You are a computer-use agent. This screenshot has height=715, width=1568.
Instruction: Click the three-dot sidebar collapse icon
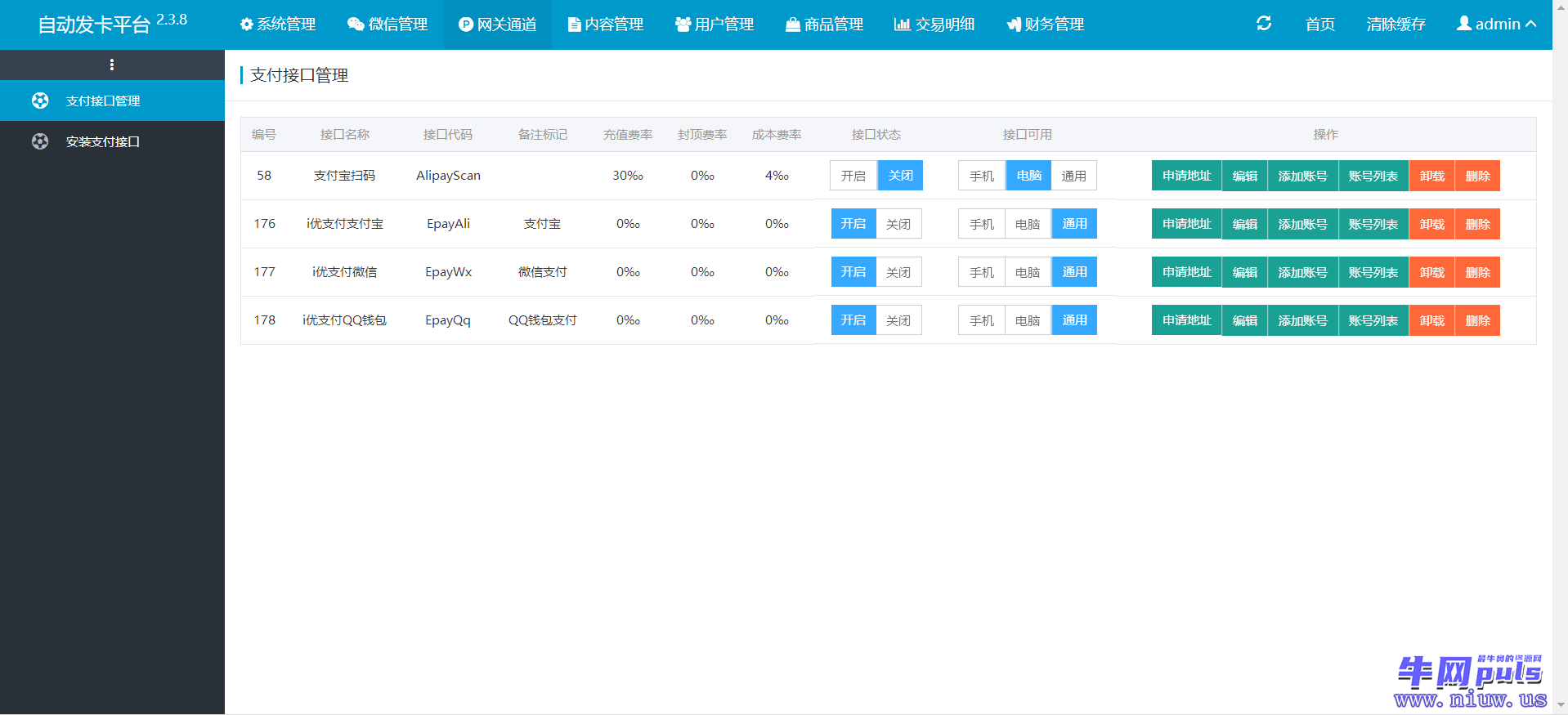[x=112, y=65]
